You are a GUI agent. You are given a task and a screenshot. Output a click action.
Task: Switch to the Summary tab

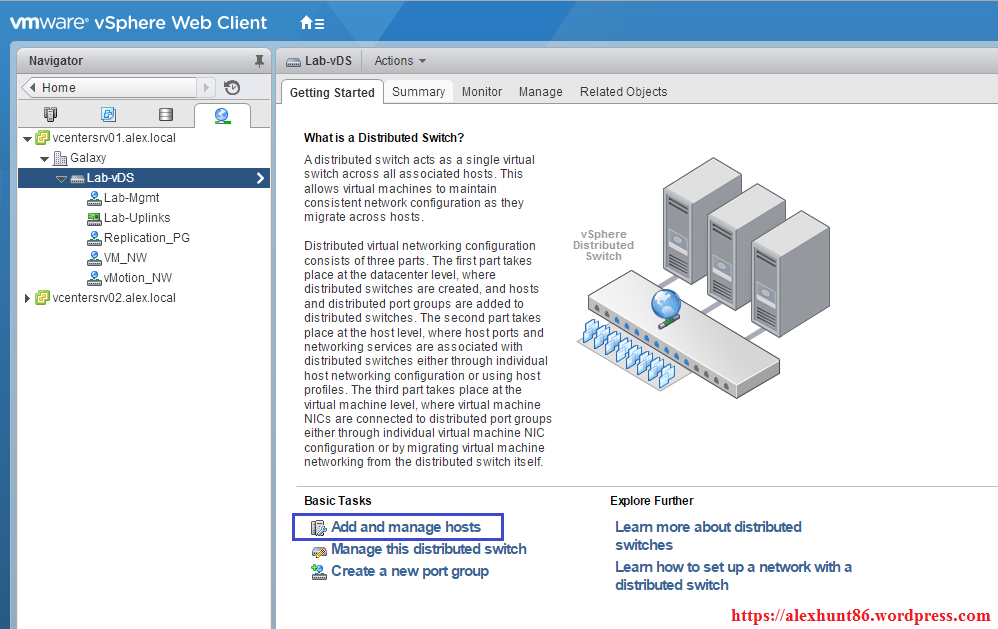pyautogui.click(x=418, y=92)
